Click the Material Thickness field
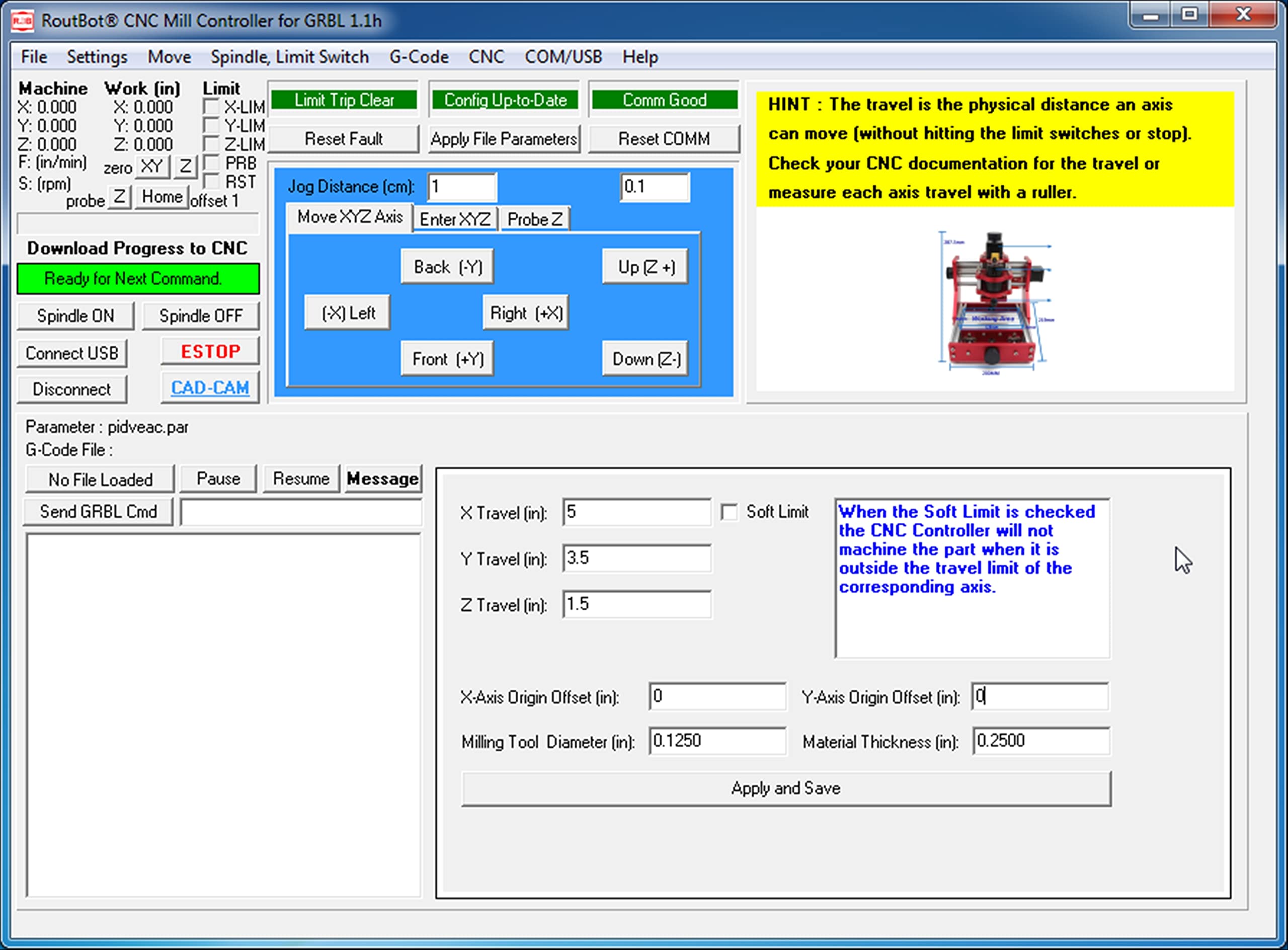This screenshot has height=950, width=1288. click(x=1041, y=741)
